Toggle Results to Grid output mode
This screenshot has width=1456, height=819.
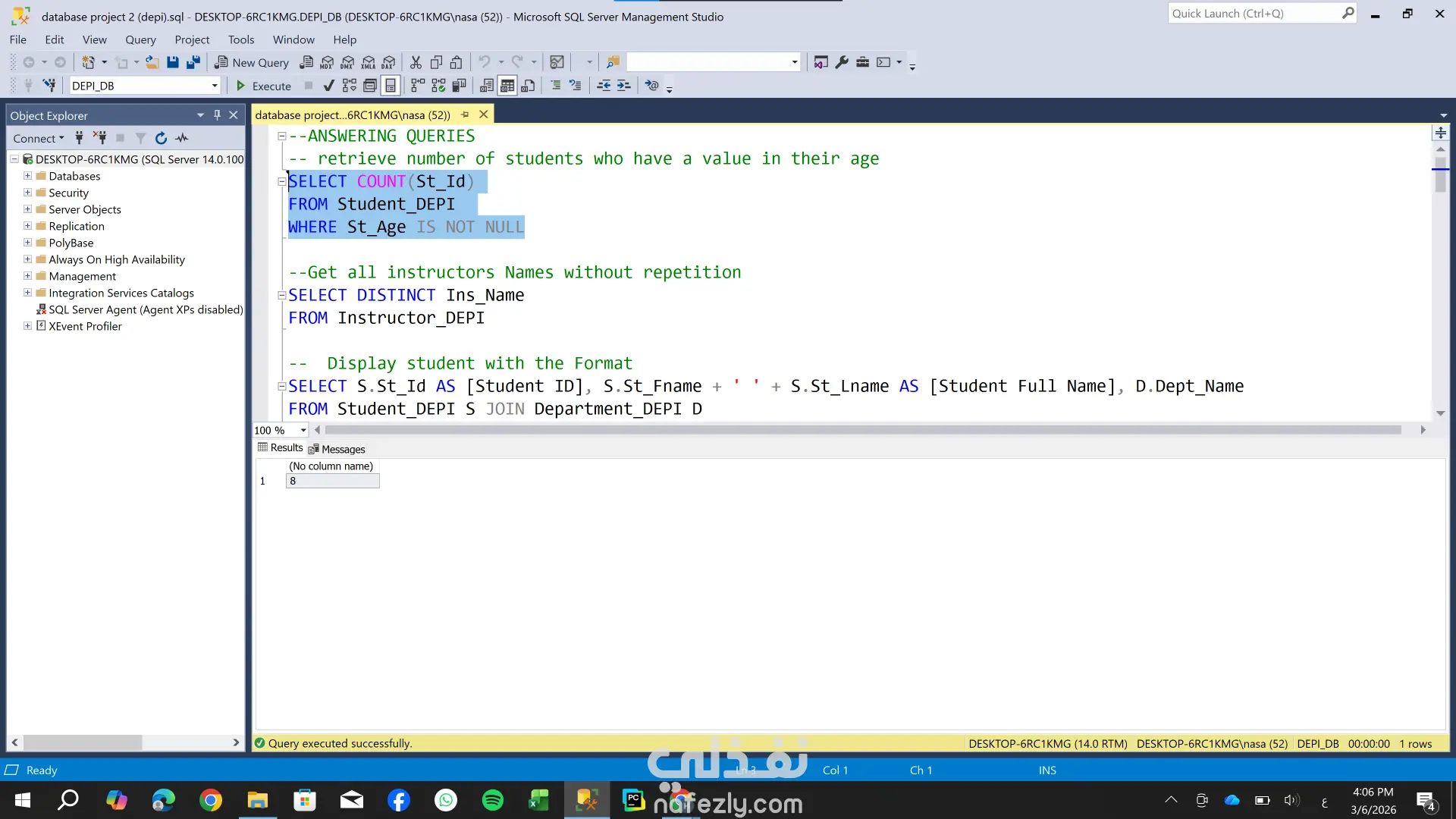[x=507, y=86]
